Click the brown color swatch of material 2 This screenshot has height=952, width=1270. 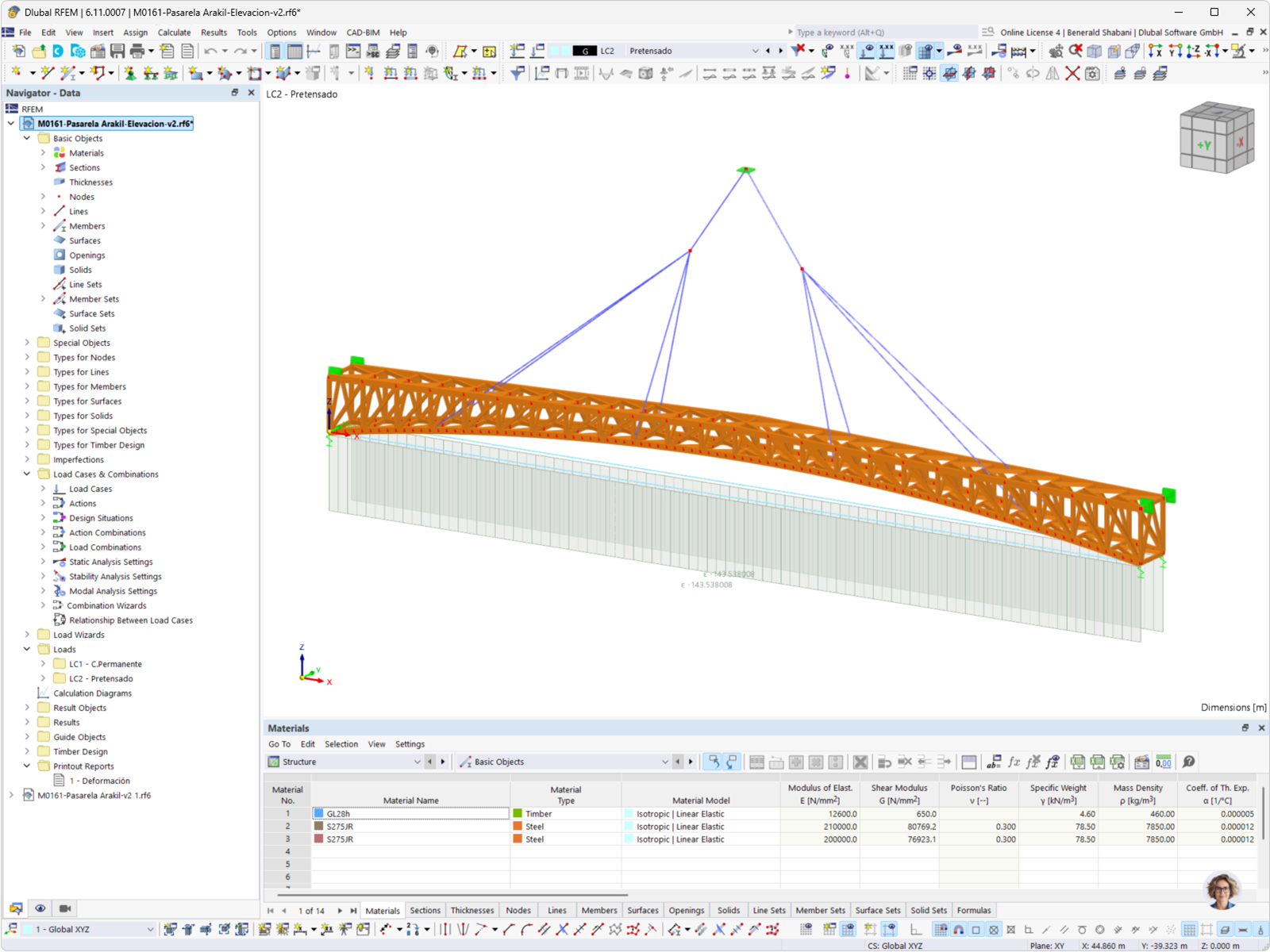pyautogui.click(x=318, y=827)
